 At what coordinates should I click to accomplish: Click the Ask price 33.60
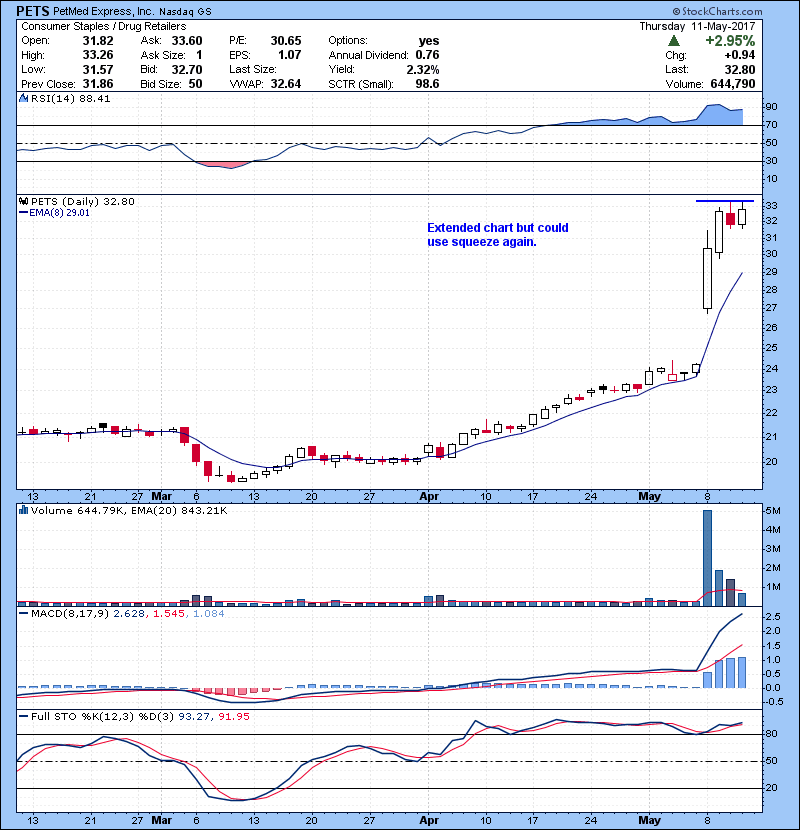click(187, 41)
